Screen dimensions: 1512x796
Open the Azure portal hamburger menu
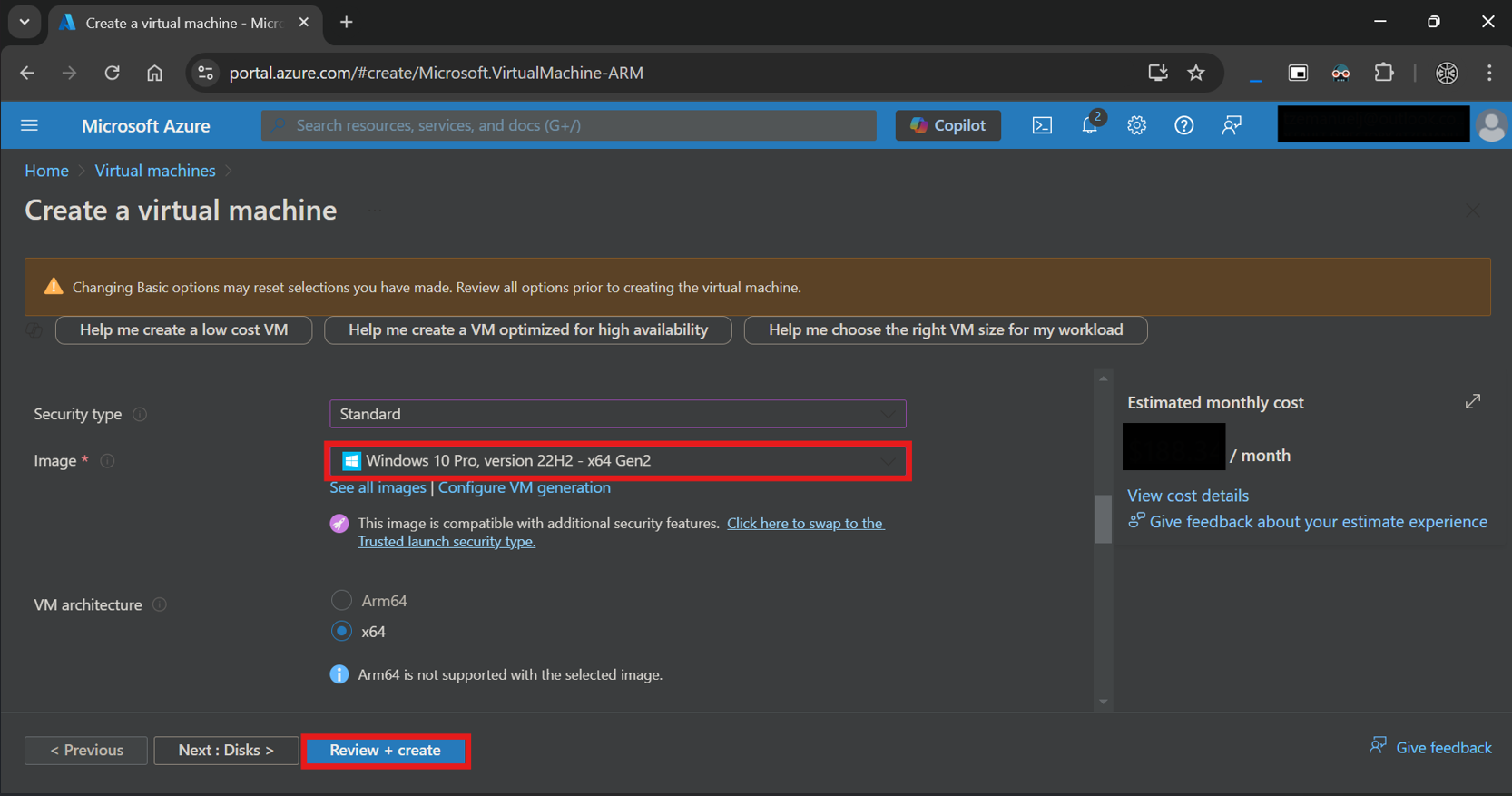(x=29, y=125)
